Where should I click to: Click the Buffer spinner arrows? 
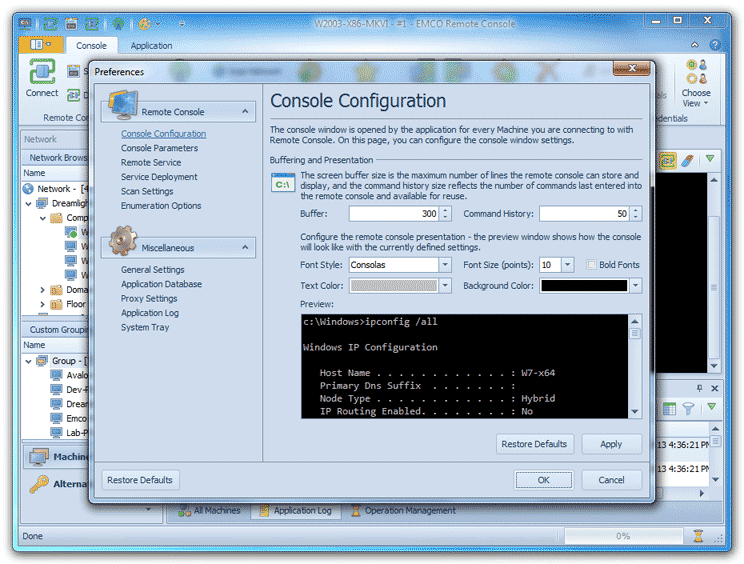[x=445, y=214]
